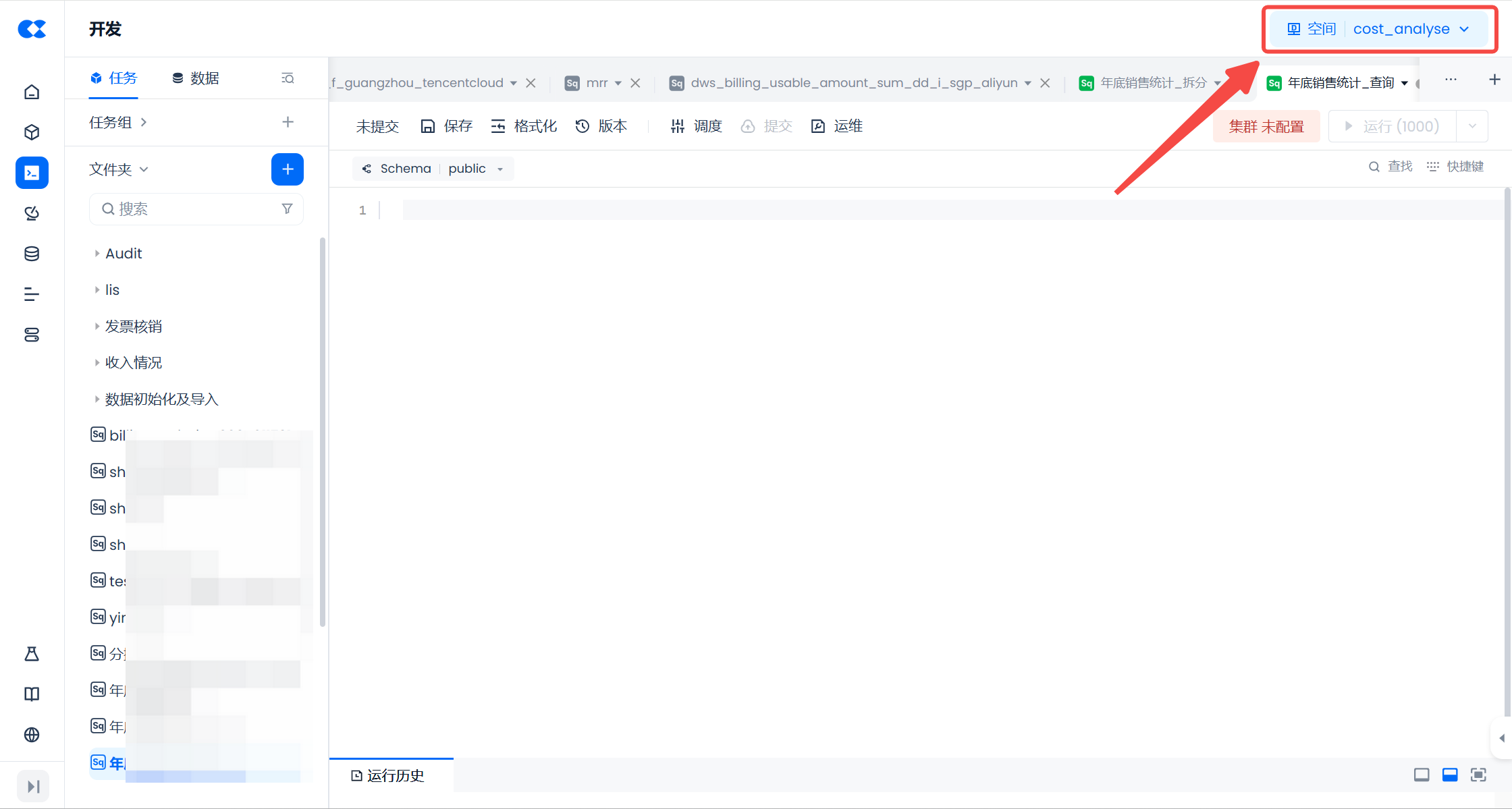Image resolution: width=1512 pixels, height=809 pixels.
Task: Select the mrr editor tab
Action: coord(596,83)
